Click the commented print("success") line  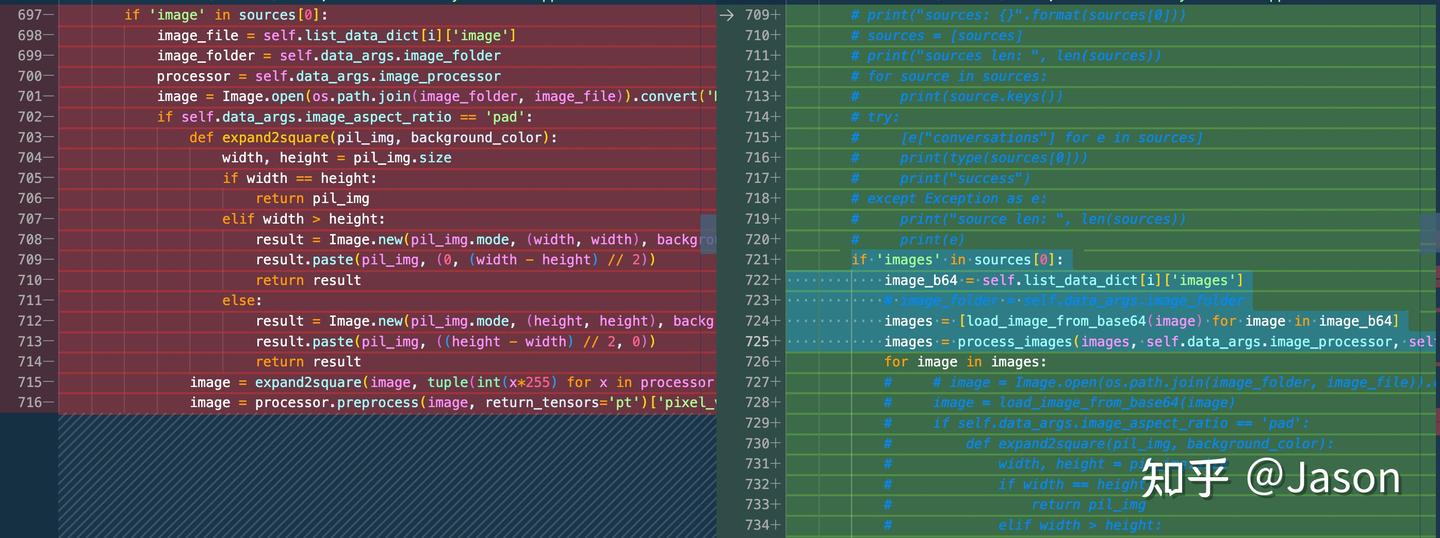[x=940, y=178]
